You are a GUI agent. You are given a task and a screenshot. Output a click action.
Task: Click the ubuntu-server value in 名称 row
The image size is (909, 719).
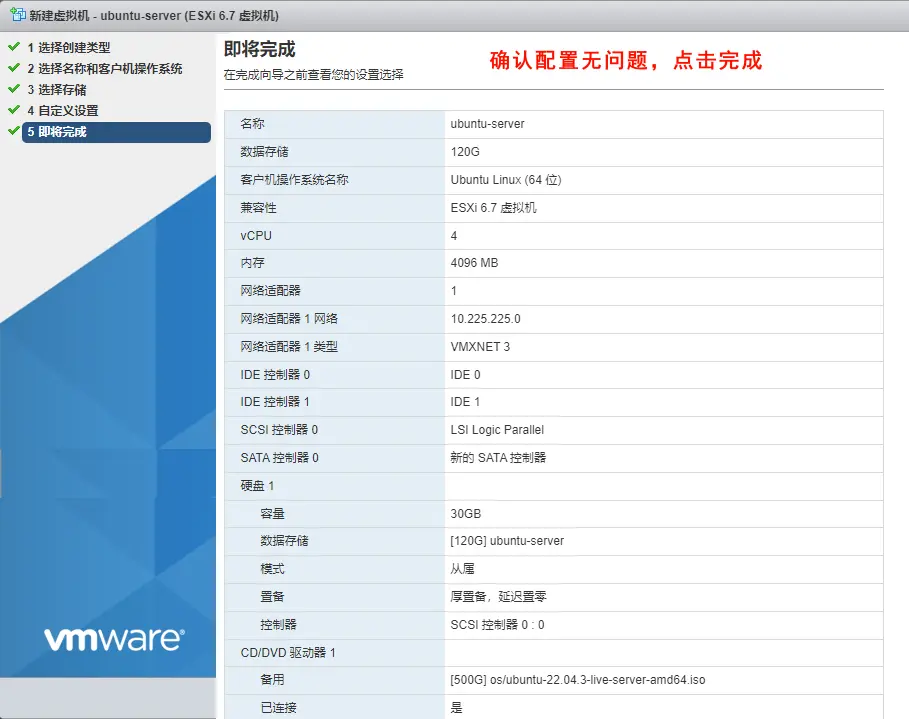pos(488,124)
